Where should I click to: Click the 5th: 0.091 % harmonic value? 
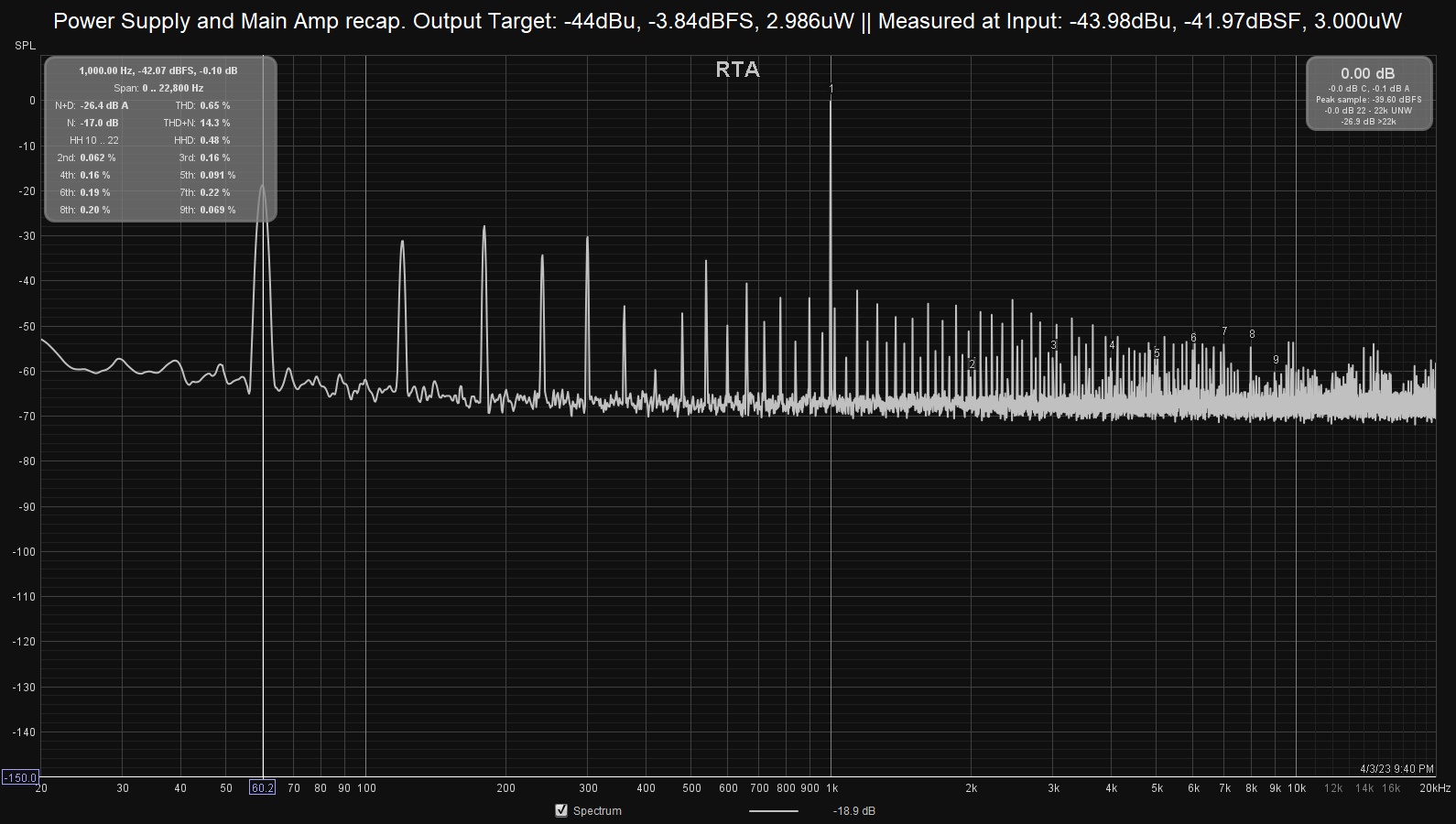tap(207, 175)
